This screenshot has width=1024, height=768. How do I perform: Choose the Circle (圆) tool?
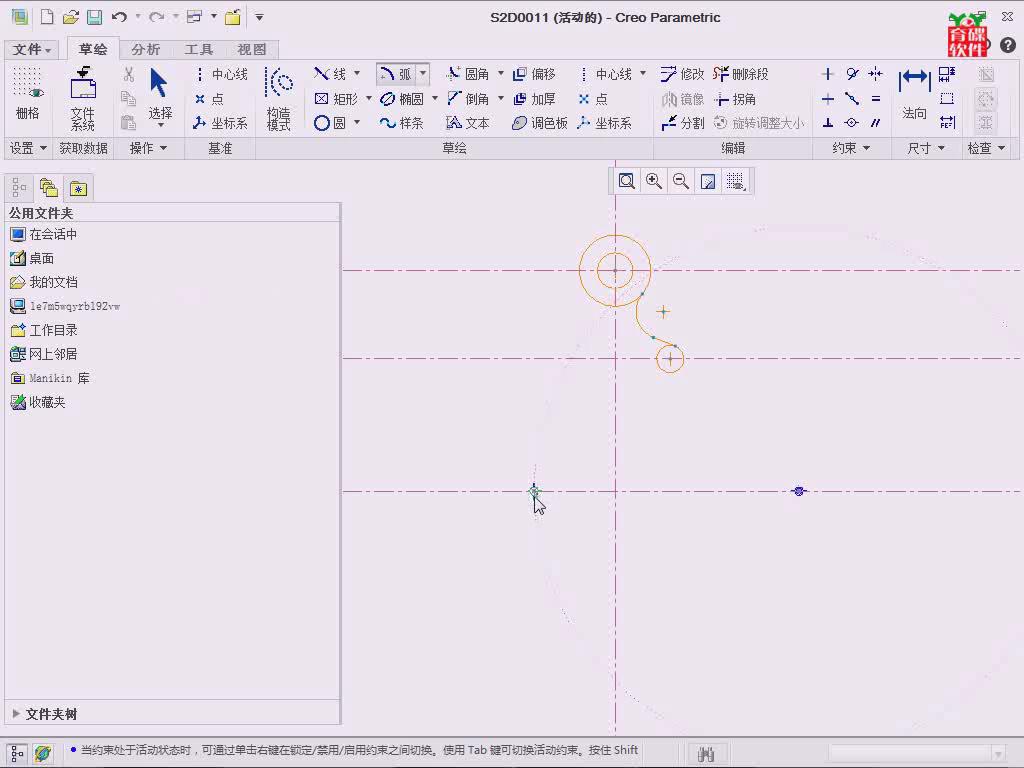[x=330, y=123]
